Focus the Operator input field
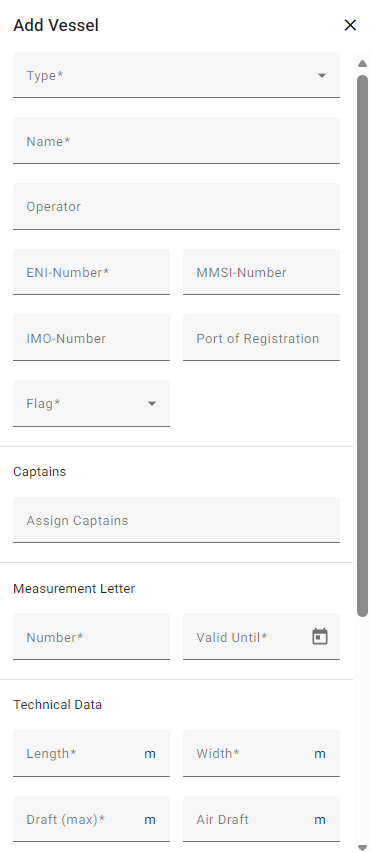 (x=177, y=206)
